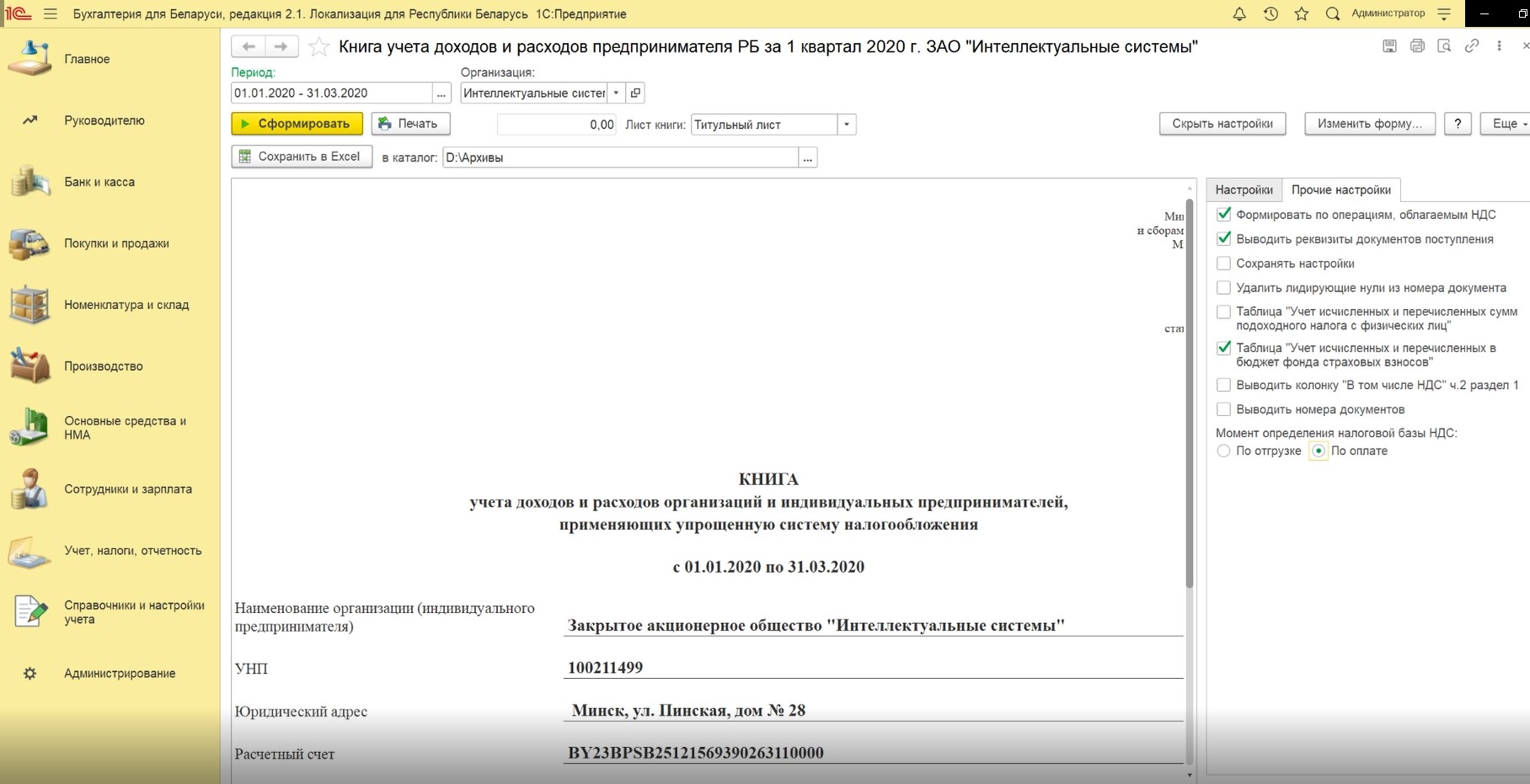Screen dimensions: 1530x784
Task: Browse catalog with ellipsis button
Action: (x=808, y=157)
